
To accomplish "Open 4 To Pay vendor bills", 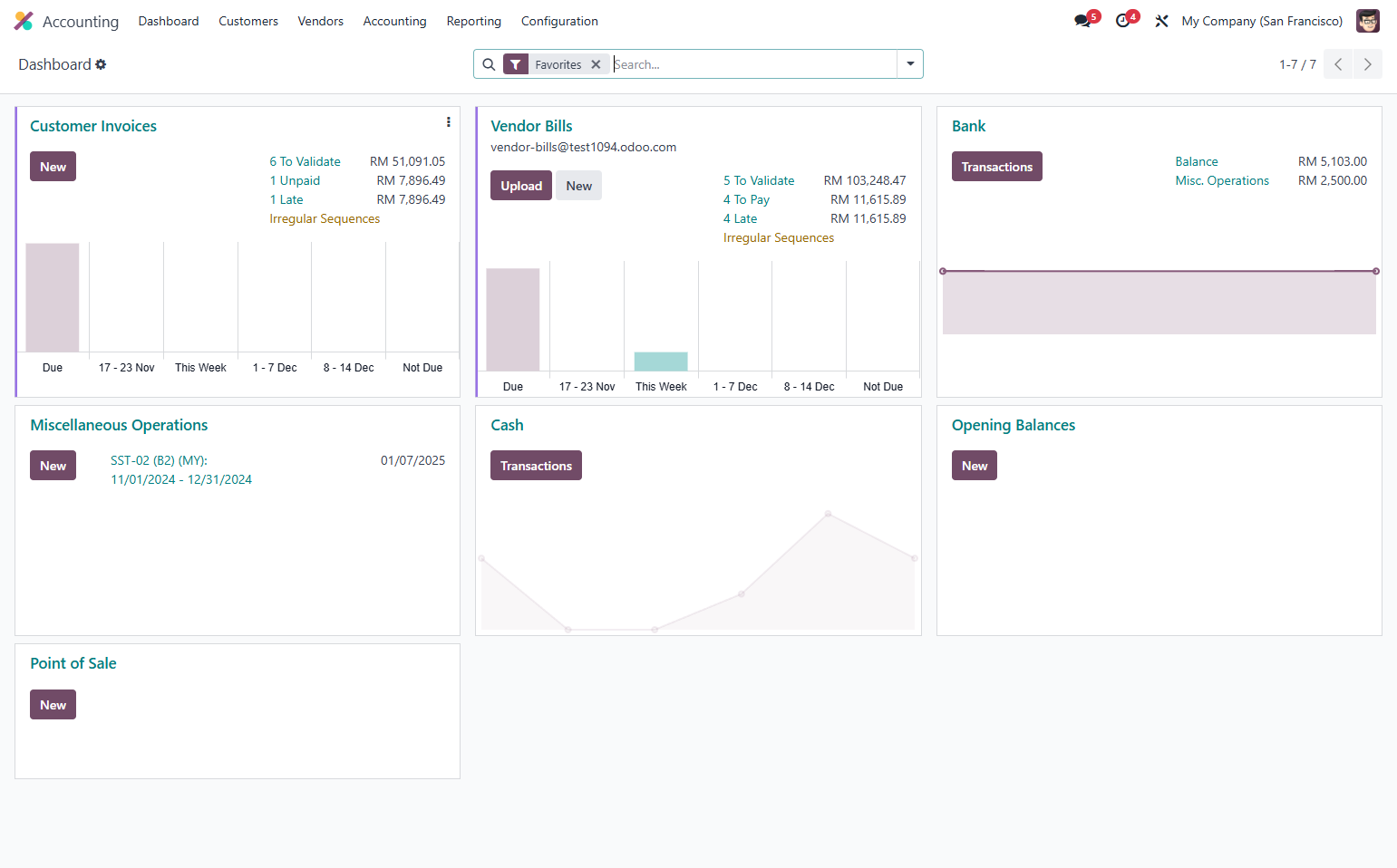I will point(746,199).
